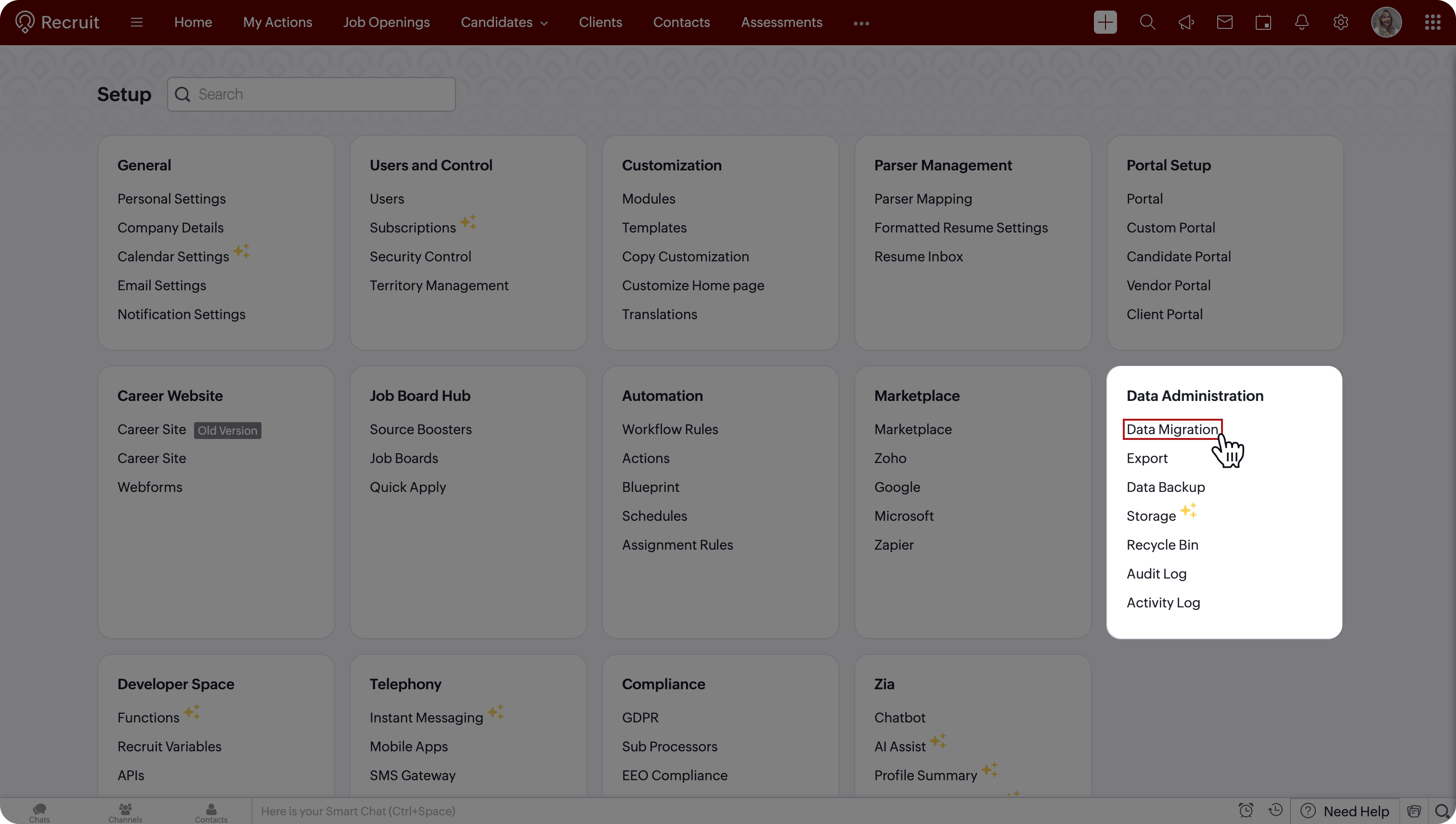
Task: Open the mail envelope icon
Action: click(x=1224, y=23)
